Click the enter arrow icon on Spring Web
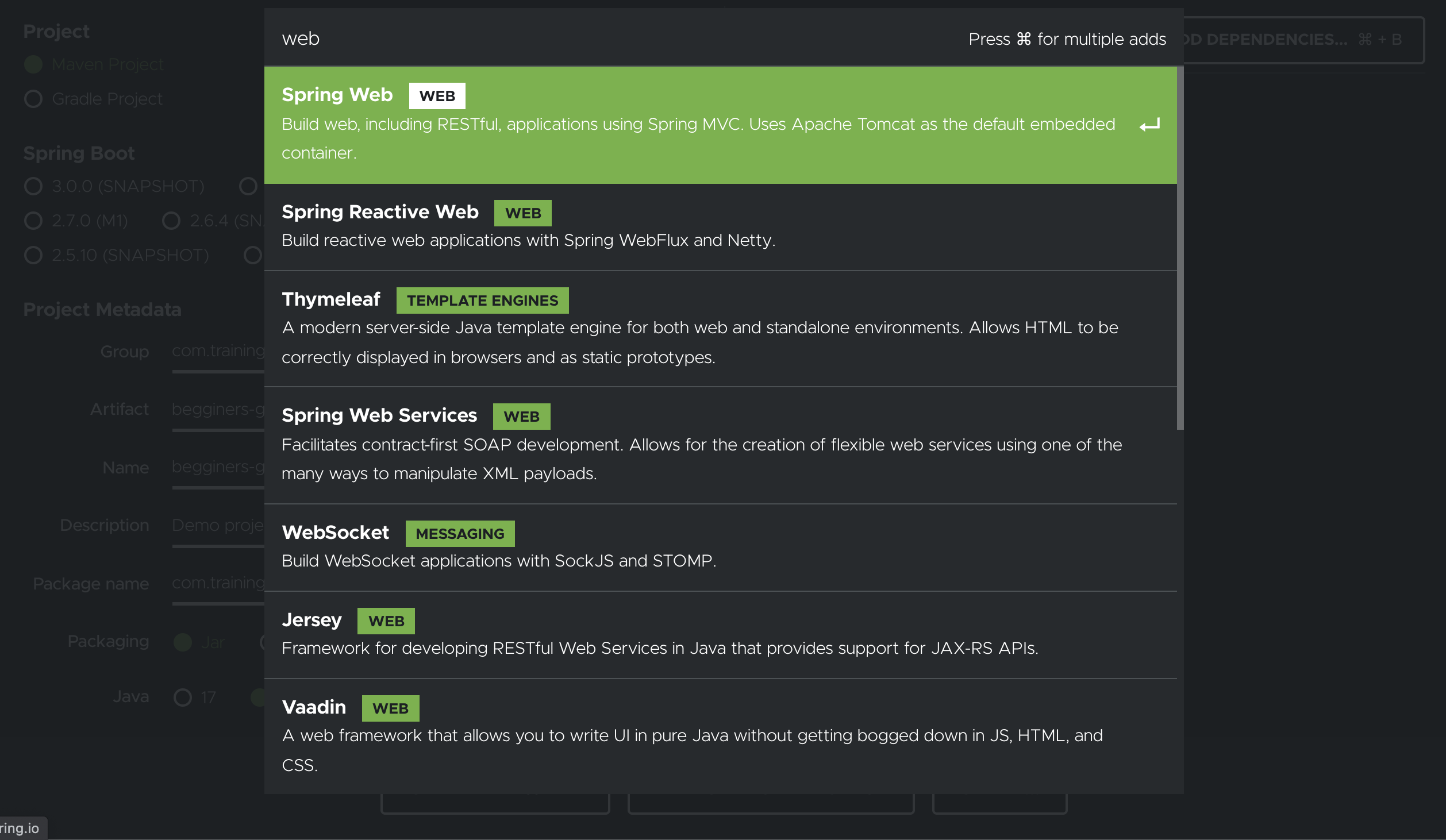The height and width of the screenshot is (840, 1446). coord(1150,125)
